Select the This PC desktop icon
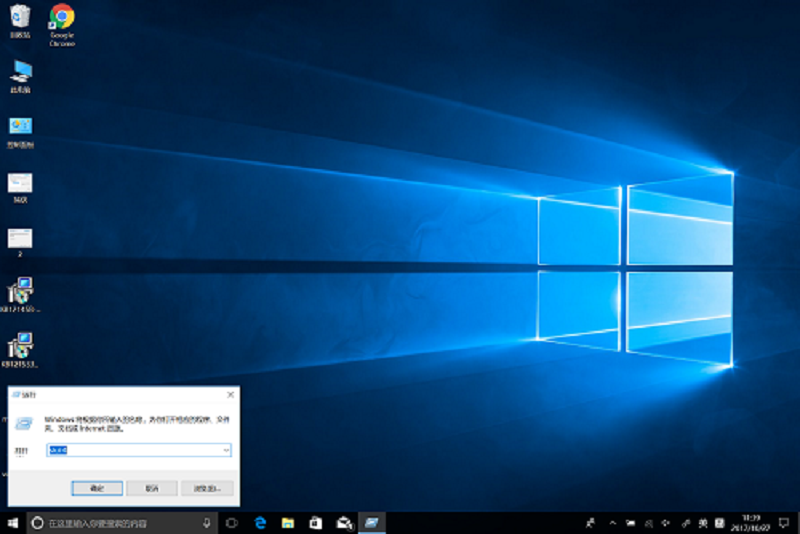Viewport: 800px width, 534px height. (x=20, y=77)
